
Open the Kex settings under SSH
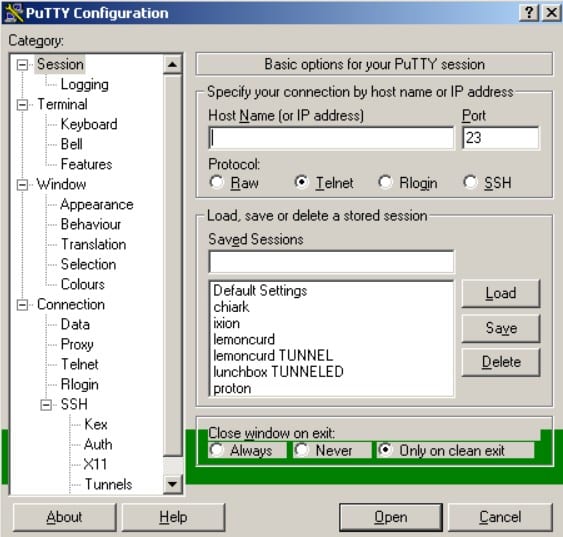[96, 425]
